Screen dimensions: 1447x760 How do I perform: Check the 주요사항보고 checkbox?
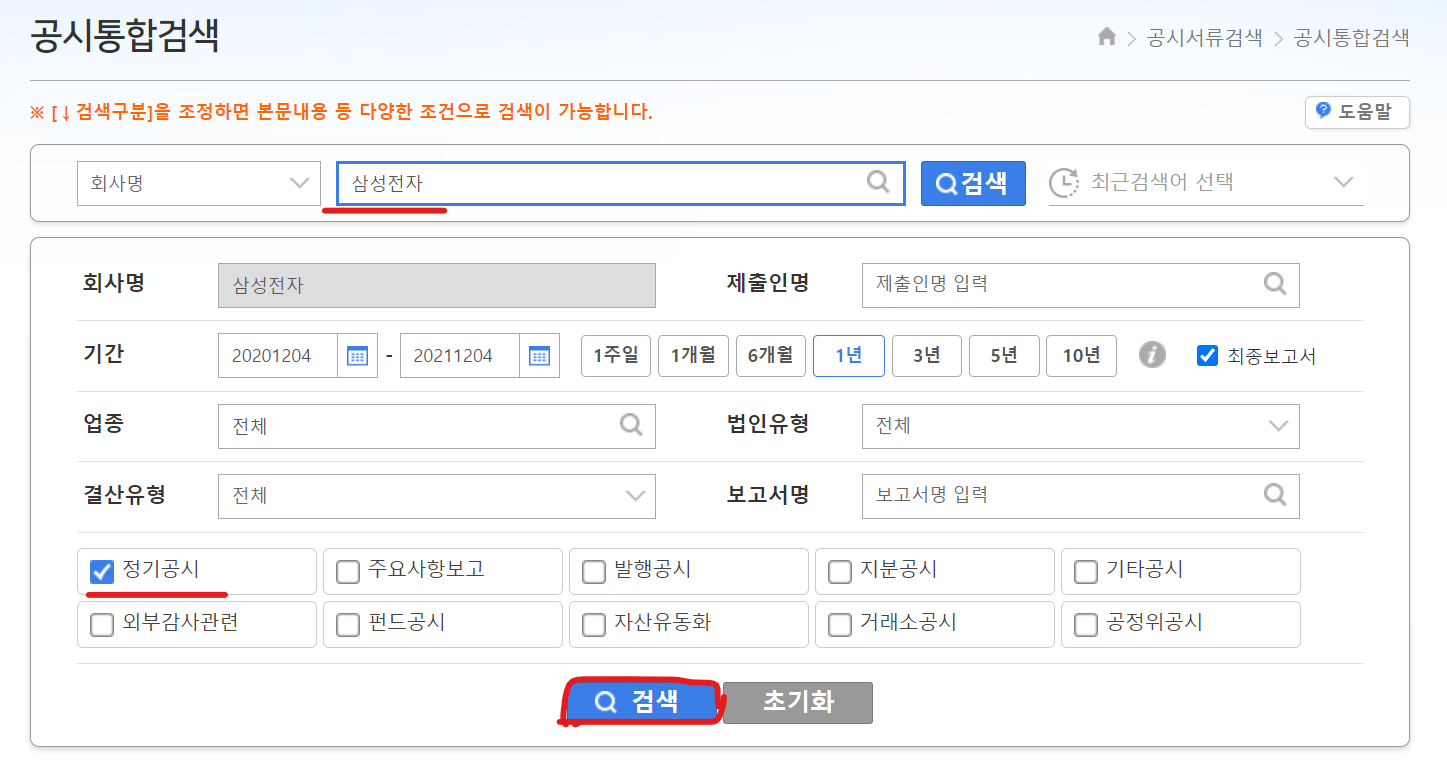[x=347, y=571]
